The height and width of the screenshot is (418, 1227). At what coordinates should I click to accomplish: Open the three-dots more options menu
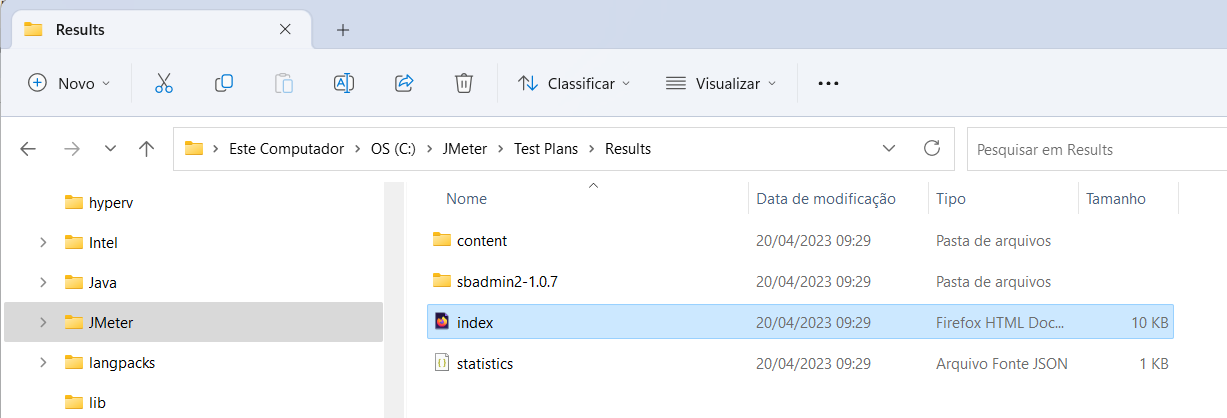coord(828,83)
